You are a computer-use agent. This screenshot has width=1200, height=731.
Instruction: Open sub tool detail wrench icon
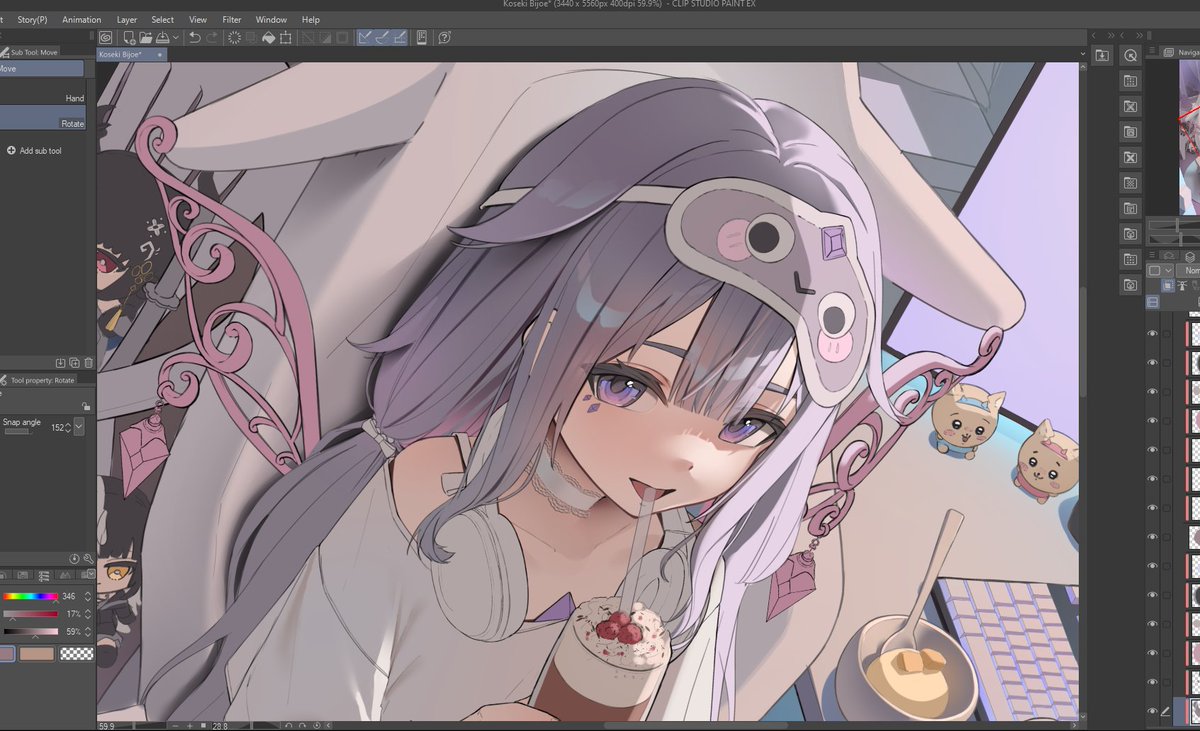coord(88,559)
